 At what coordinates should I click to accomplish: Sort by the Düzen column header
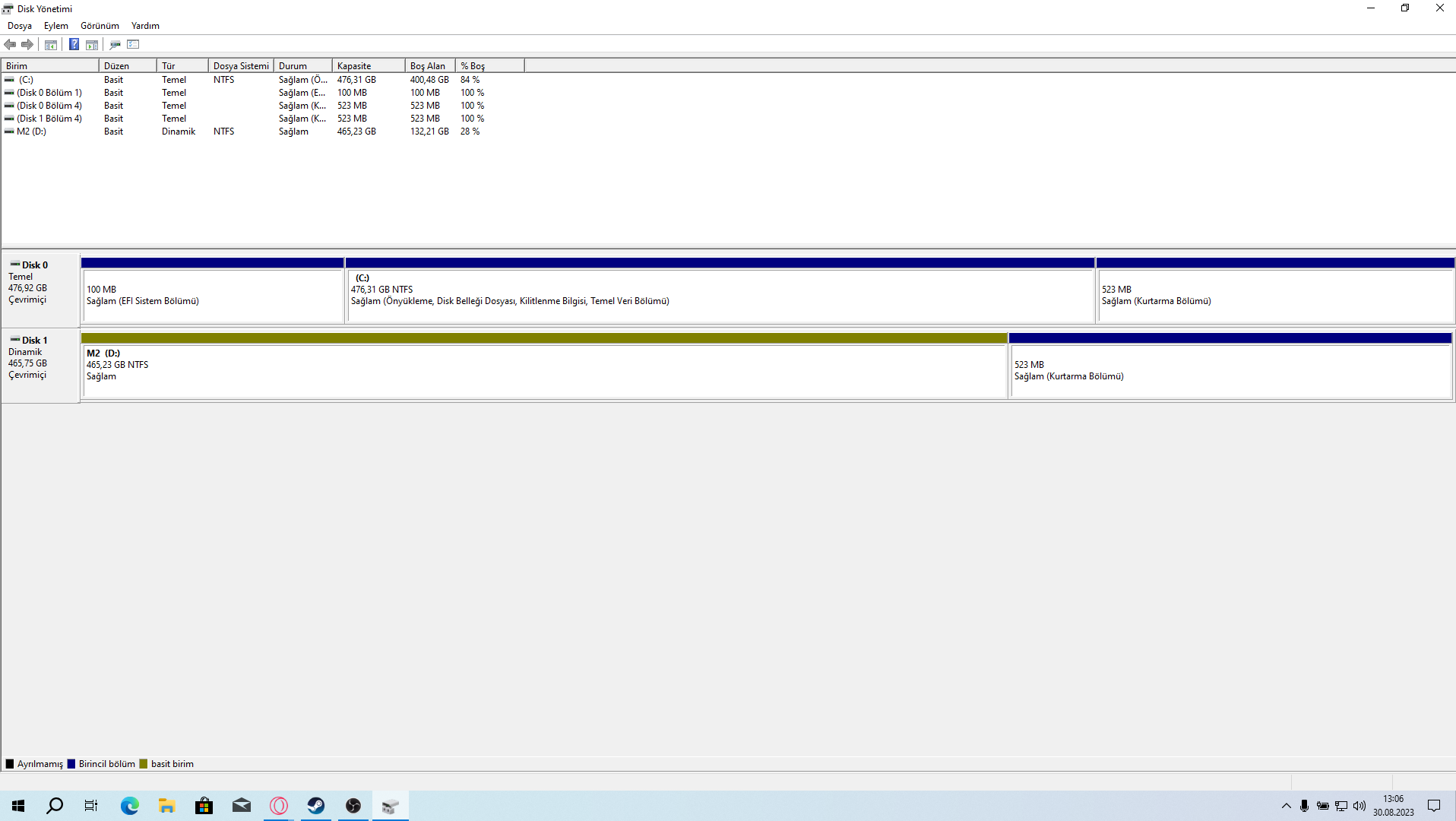coord(128,66)
